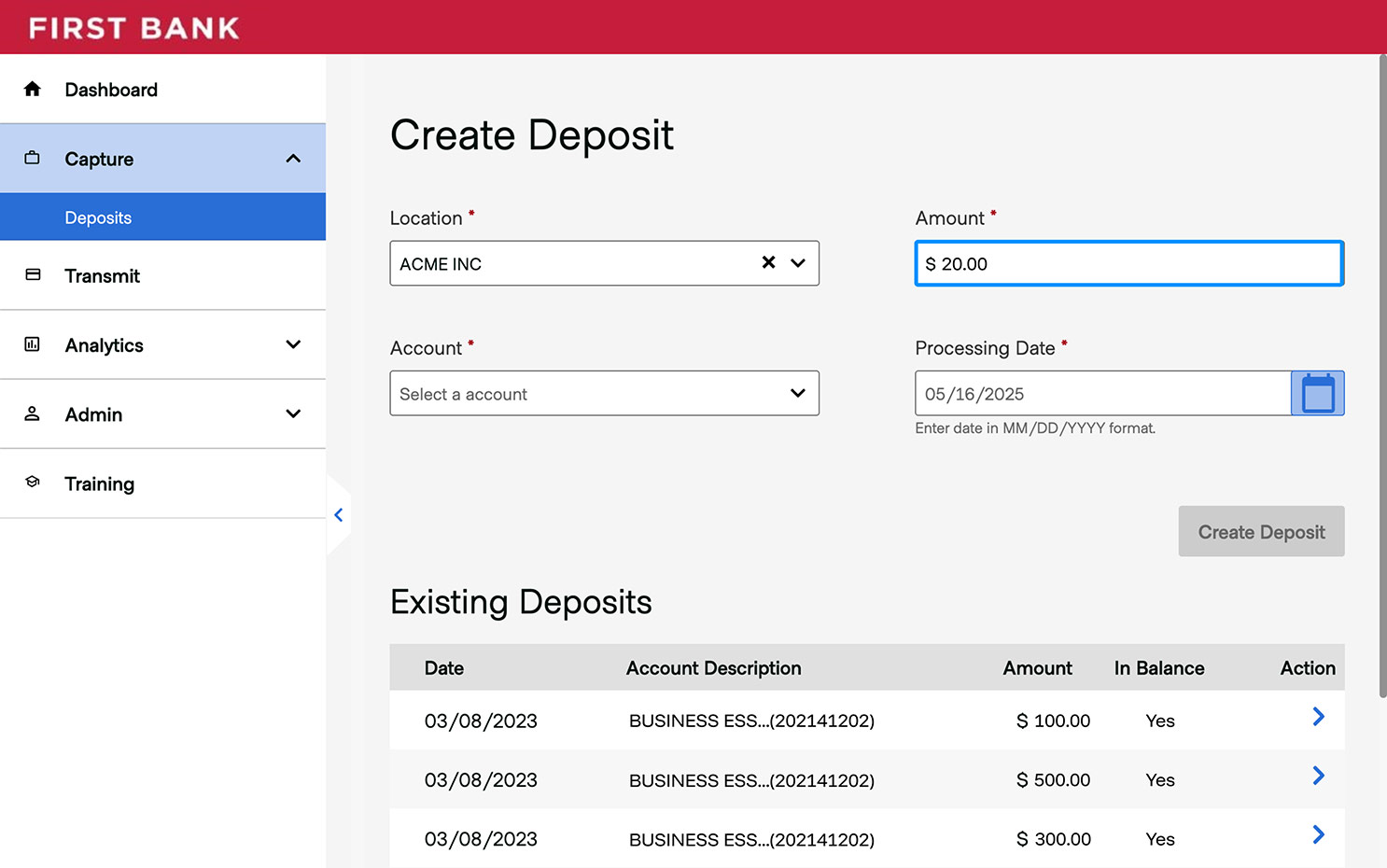
Task: Click the $ 500.00 amount cell
Action: pos(1053,780)
